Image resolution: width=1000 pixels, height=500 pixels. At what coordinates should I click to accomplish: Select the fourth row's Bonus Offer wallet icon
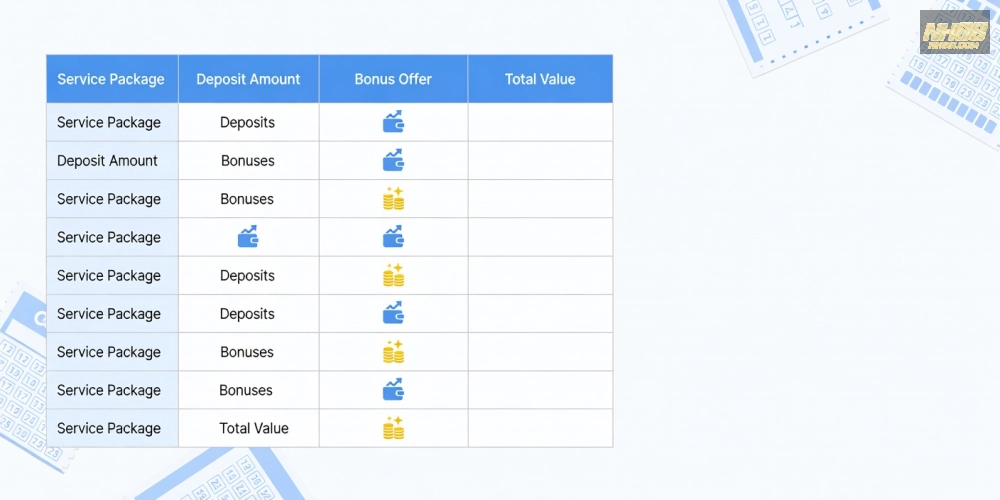393,237
